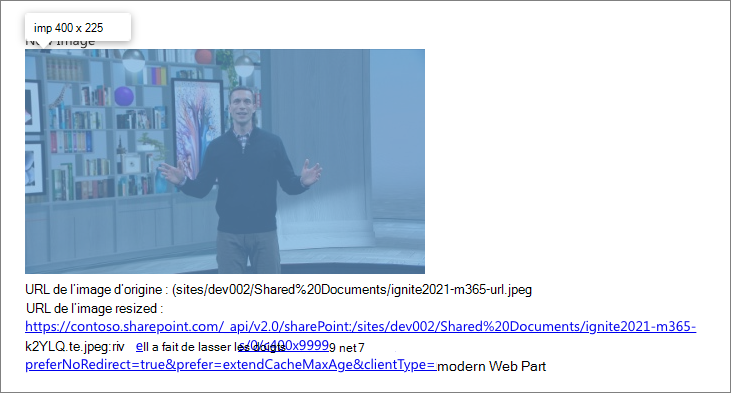Click the img 400 x 225 tooltip
731x393 pixels.
78,28
